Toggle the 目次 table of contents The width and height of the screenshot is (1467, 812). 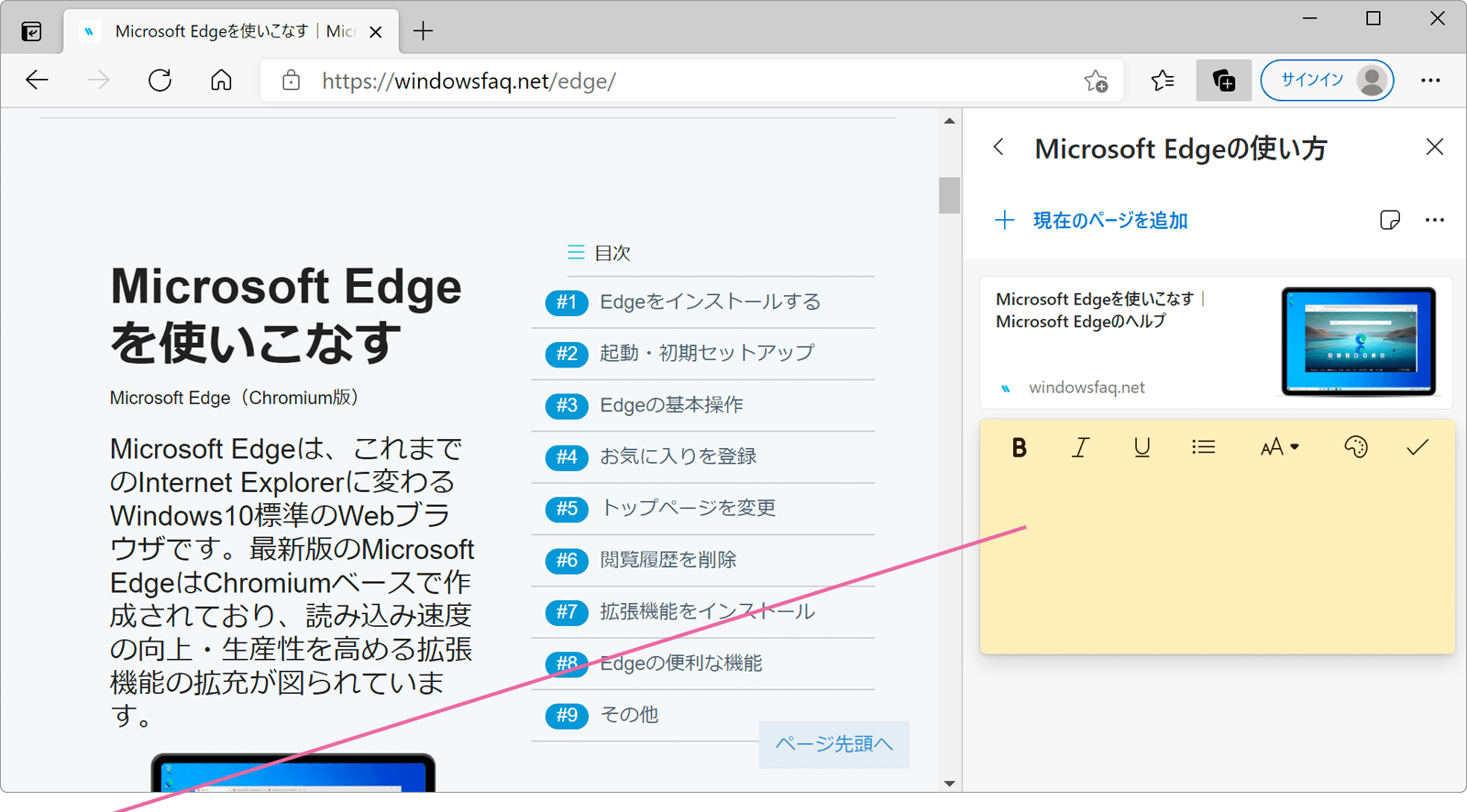coord(599,253)
